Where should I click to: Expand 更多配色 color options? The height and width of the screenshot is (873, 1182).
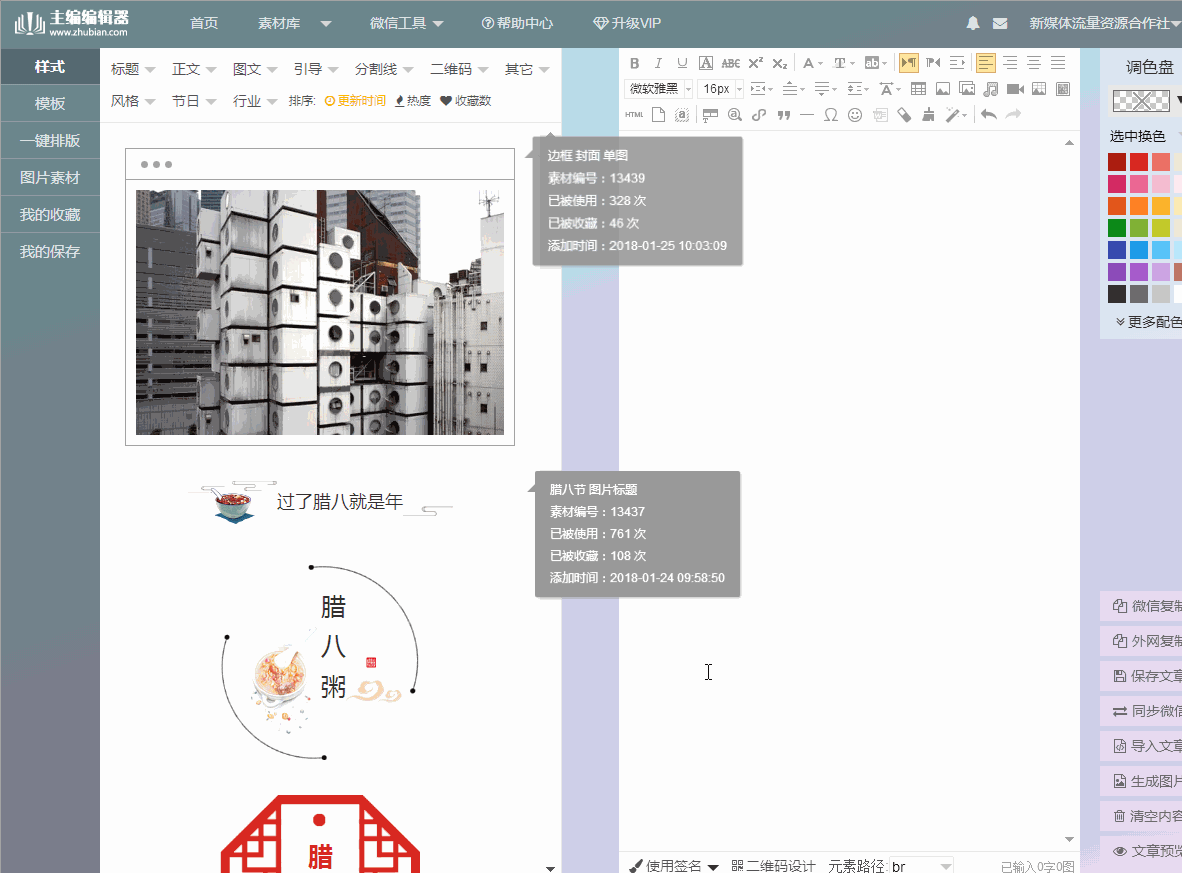point(1149,322)
